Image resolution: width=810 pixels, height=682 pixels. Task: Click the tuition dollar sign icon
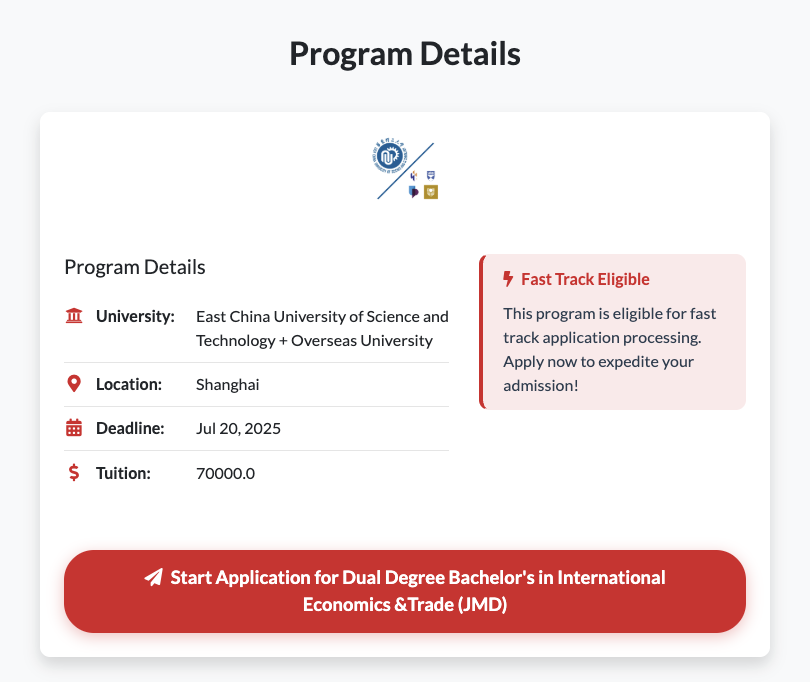tap(74, 473)
